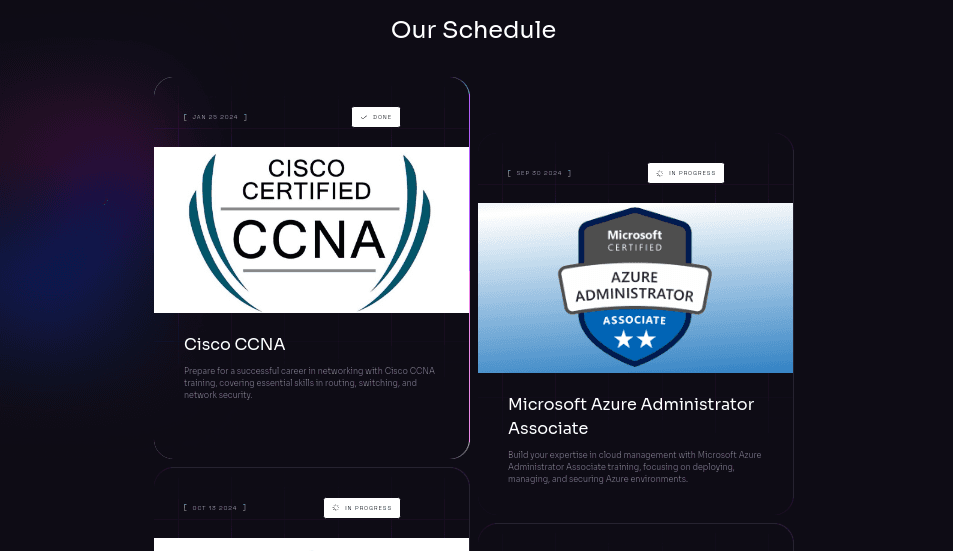The height and width of the screenshot is (551, 953).
Task: Click the JAN 25 2024 date label
Action: point(215,117)
